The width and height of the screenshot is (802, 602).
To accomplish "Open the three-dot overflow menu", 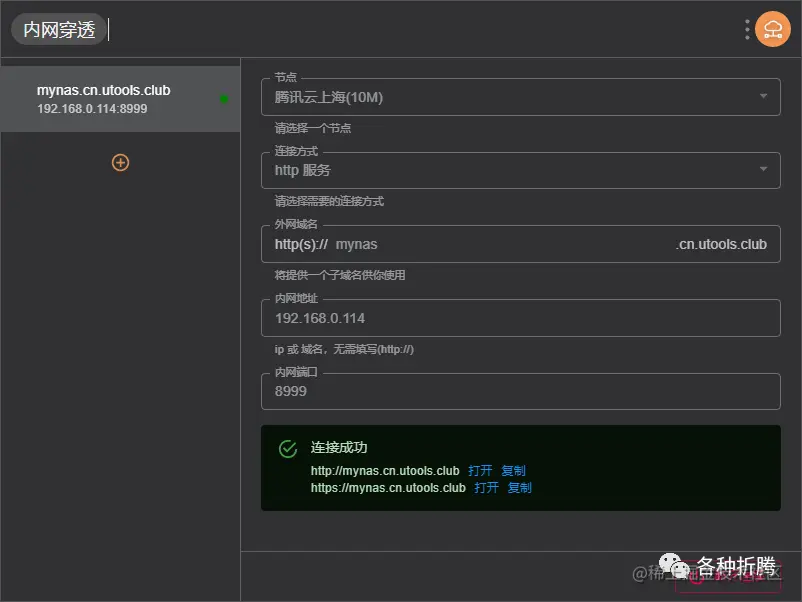I will (x=745, y=29).
